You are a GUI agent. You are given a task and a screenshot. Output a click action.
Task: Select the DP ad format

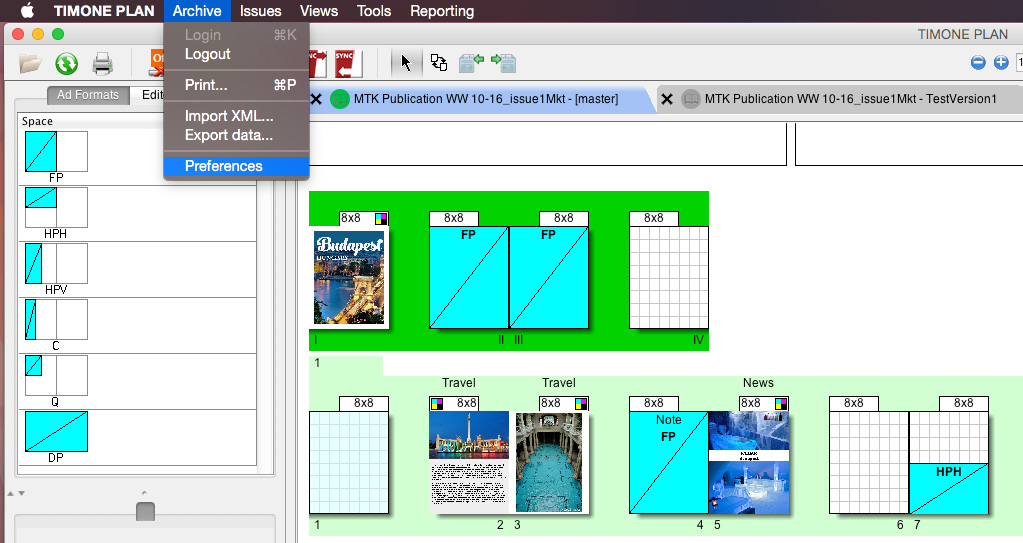coord(56,432)
